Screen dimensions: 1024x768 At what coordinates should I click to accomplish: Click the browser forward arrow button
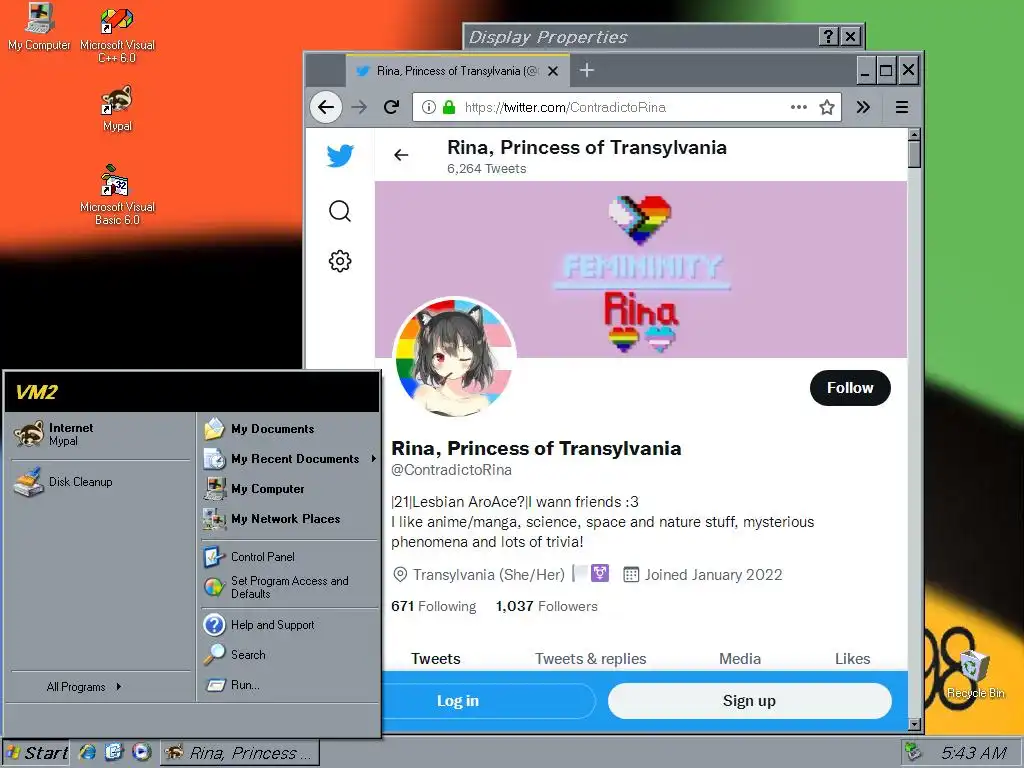click(x=359, y=107)
